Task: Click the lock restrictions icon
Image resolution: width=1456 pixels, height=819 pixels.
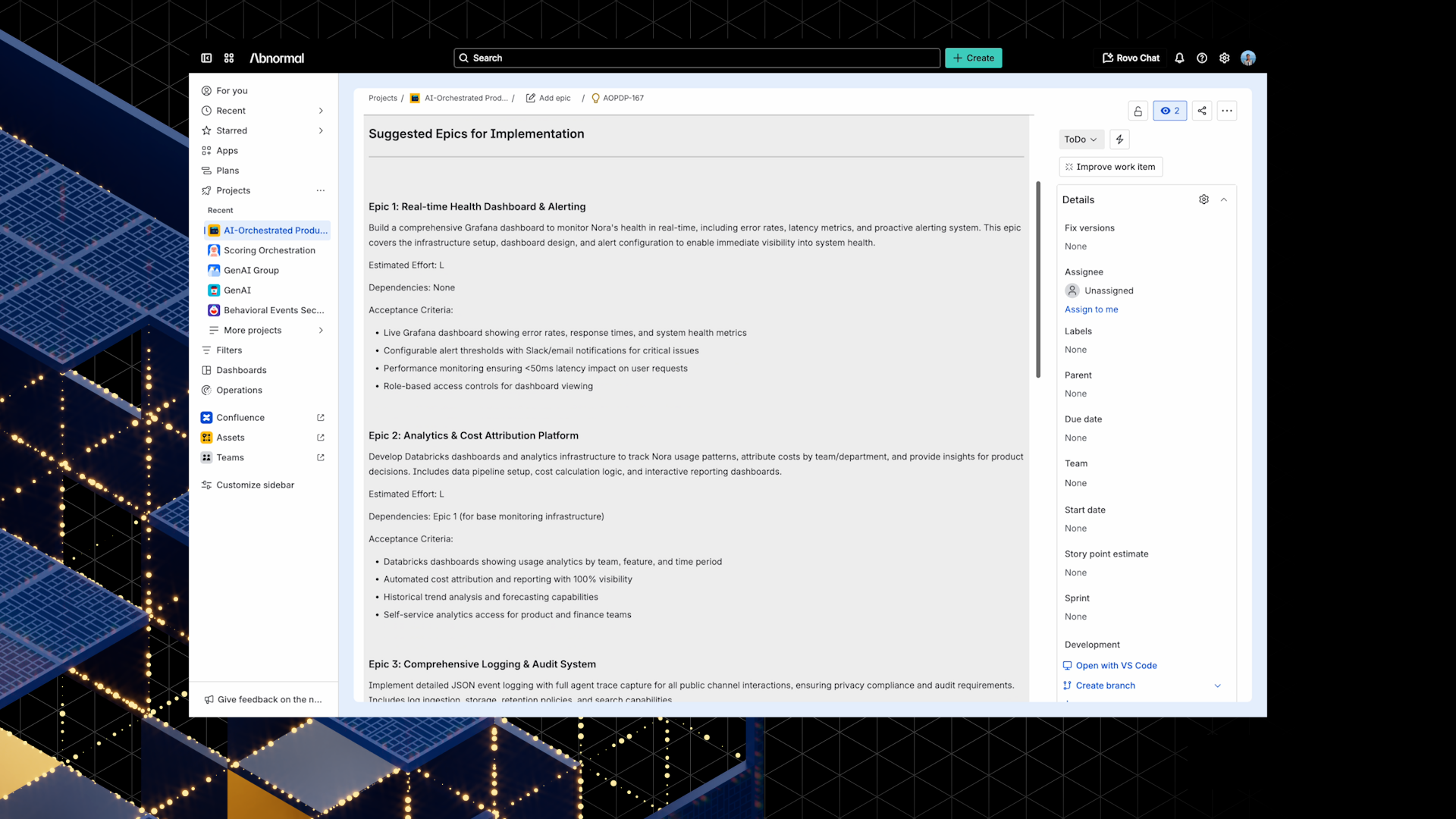Action: [x=1137, y=111]
